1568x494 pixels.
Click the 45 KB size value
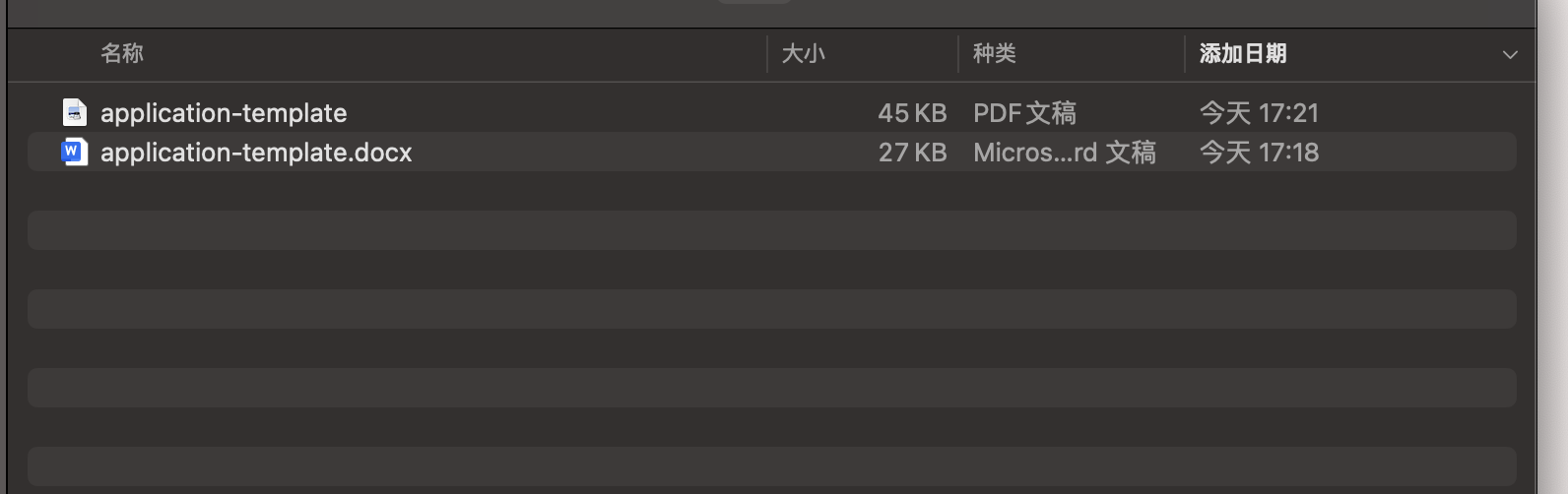pos(912,113)
